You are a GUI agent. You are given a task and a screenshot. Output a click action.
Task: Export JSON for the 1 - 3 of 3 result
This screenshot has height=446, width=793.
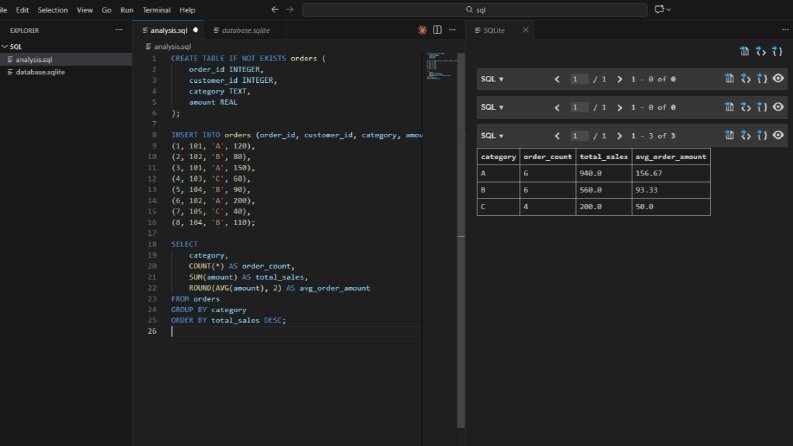[x=762, y=135]
